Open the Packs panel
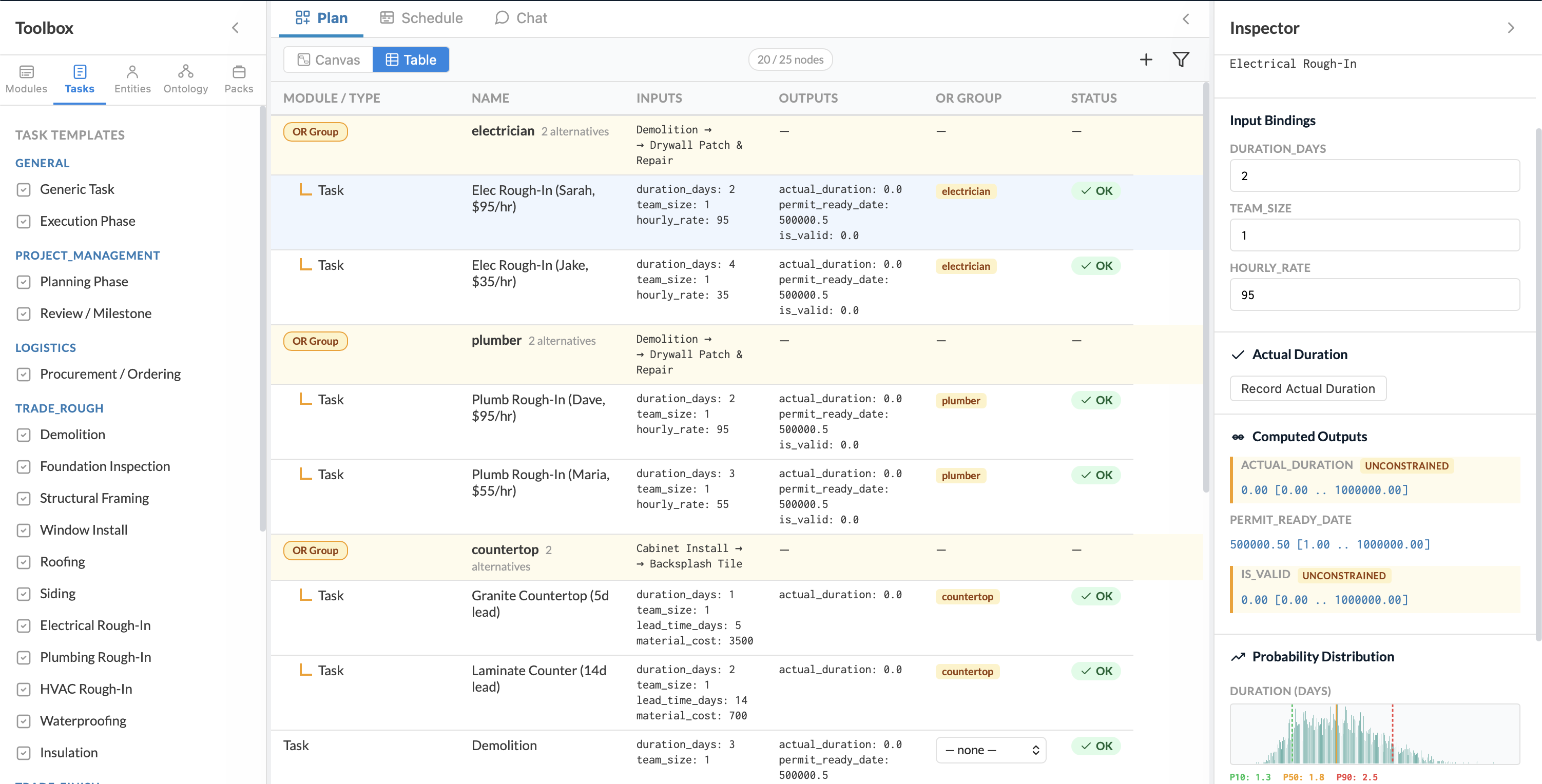Image resolution: width=1542 pixels, height=784 pixels. [x=238, y=78]
